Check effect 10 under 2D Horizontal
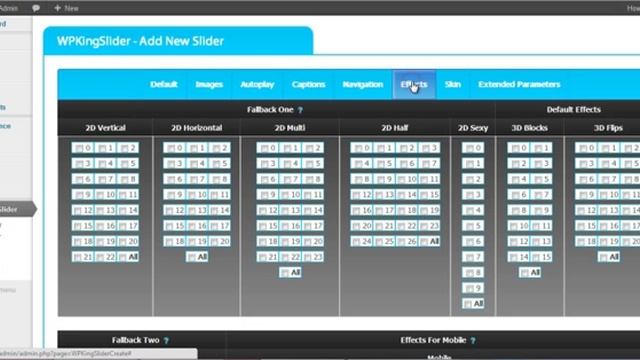The width and height of the screenshot is (640, 360). tap(192, 195)
